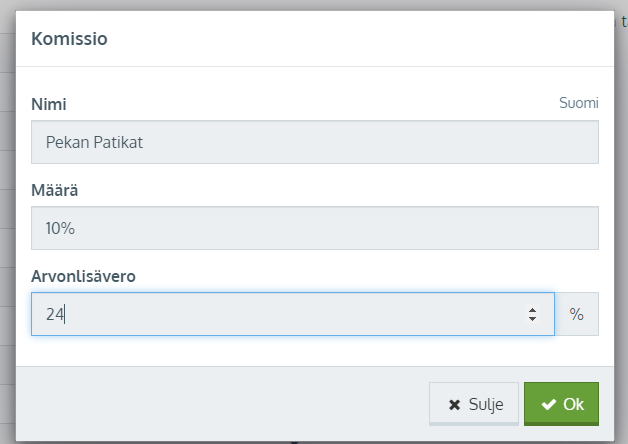
Task: Click the Nimi label
Action: pos(49,104)
